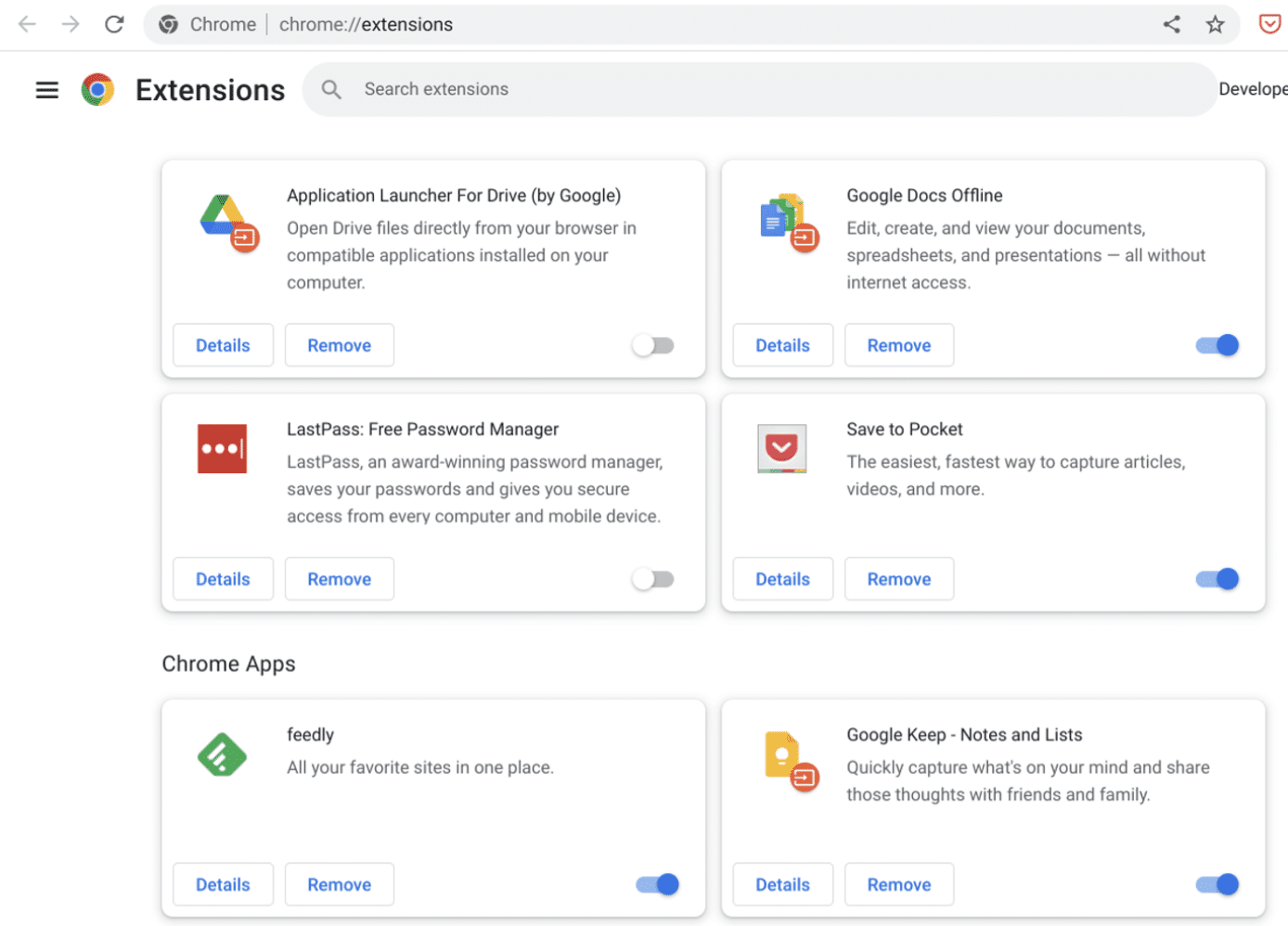Click the browser reload button
This screenshot has width=1288, height=926.
[114, 24]
